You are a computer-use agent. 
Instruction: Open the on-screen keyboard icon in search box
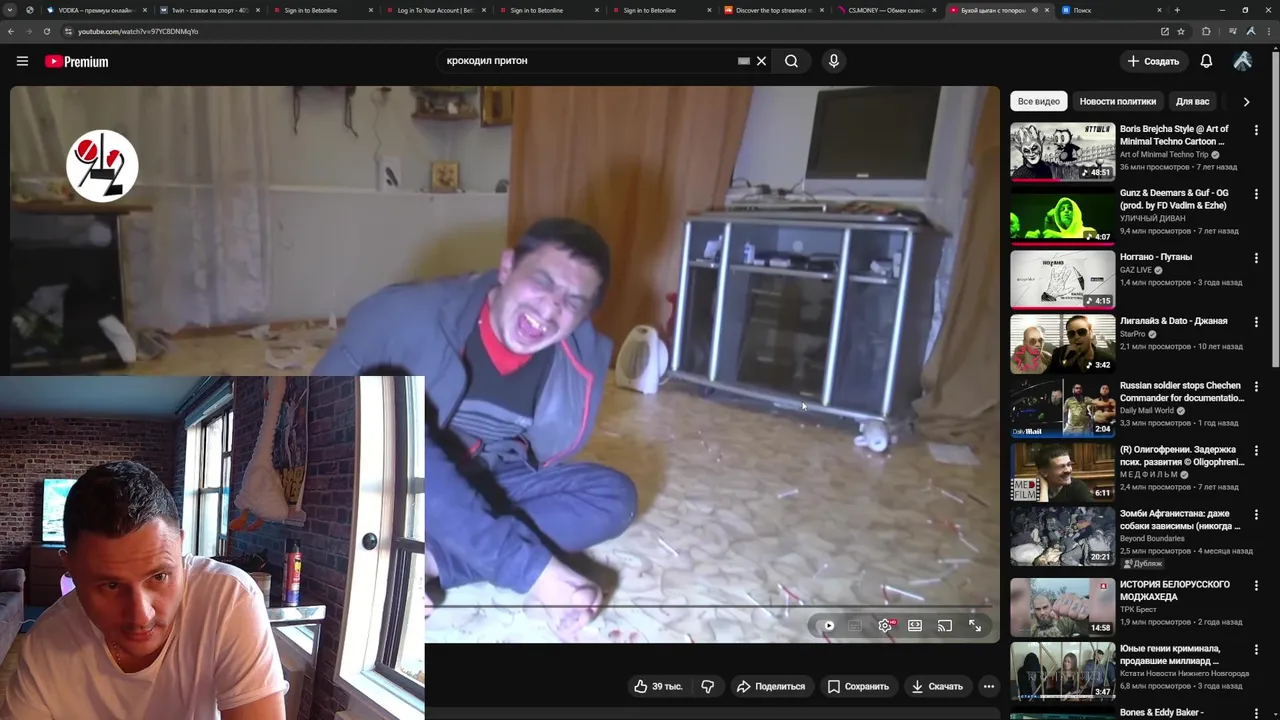744,61
